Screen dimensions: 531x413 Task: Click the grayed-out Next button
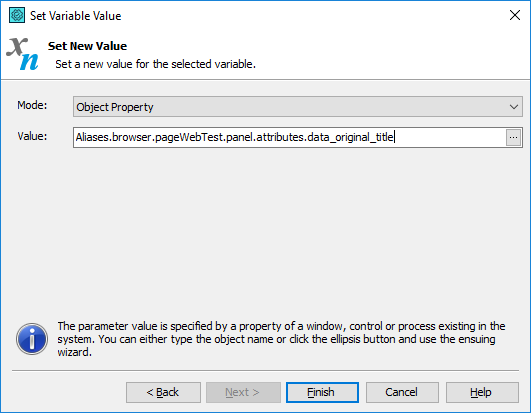243,392
